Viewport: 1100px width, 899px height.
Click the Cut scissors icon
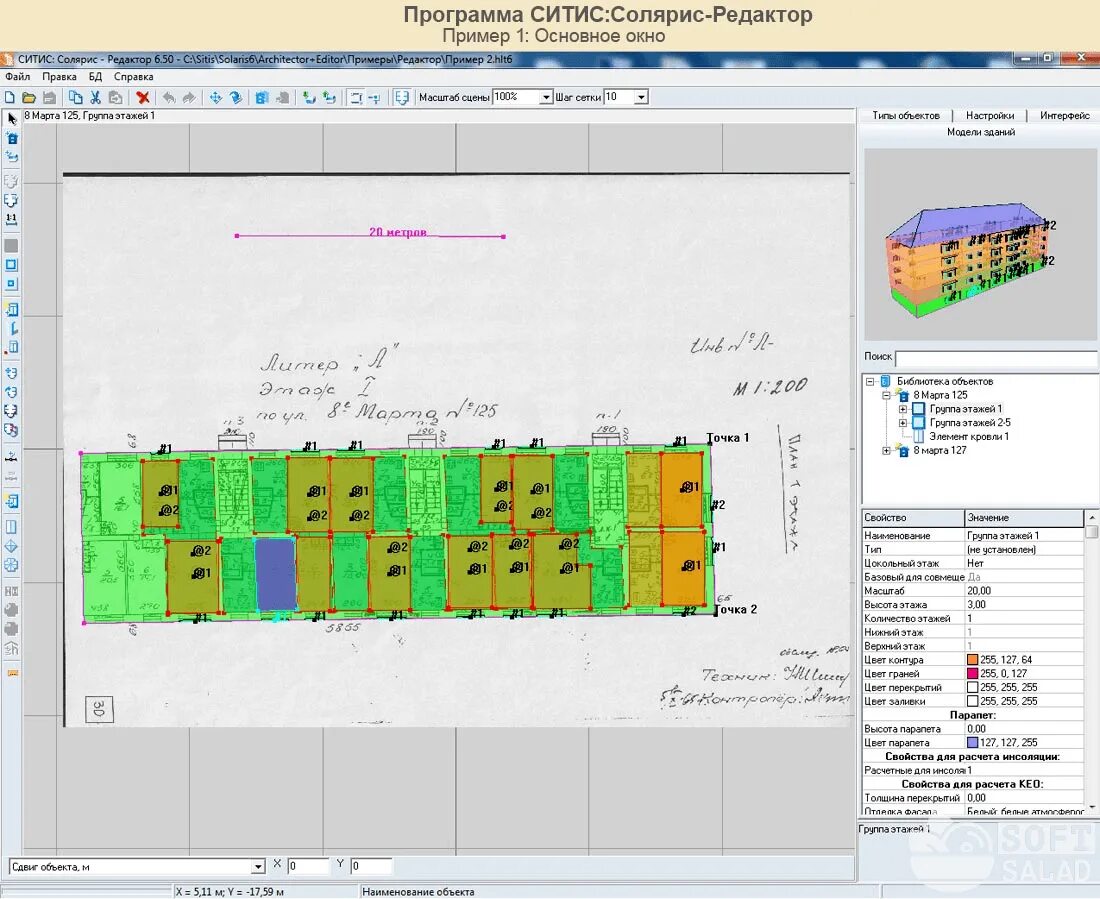coord(95,98)
